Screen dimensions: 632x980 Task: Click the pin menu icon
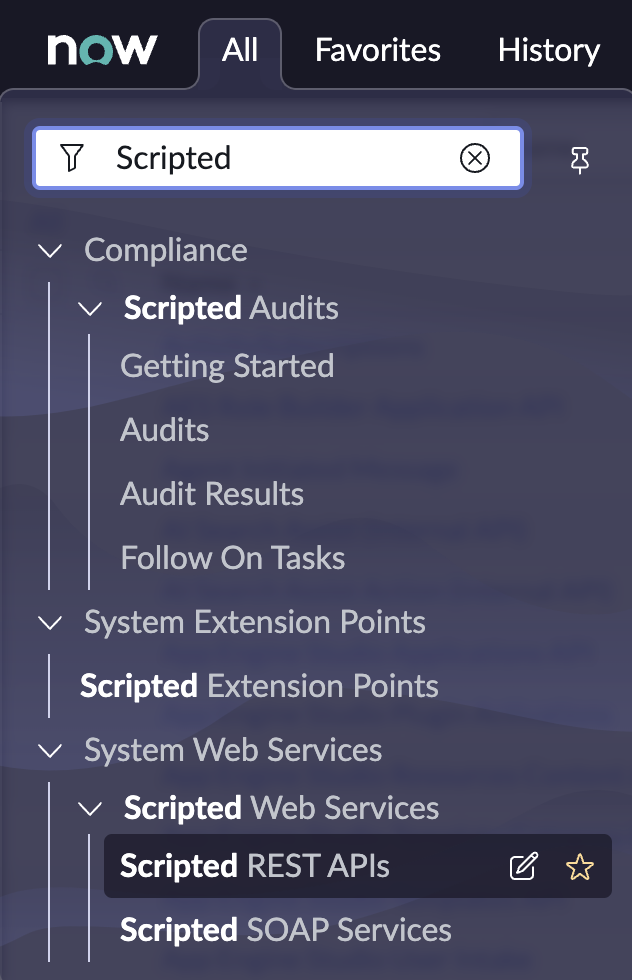[580, 157]
